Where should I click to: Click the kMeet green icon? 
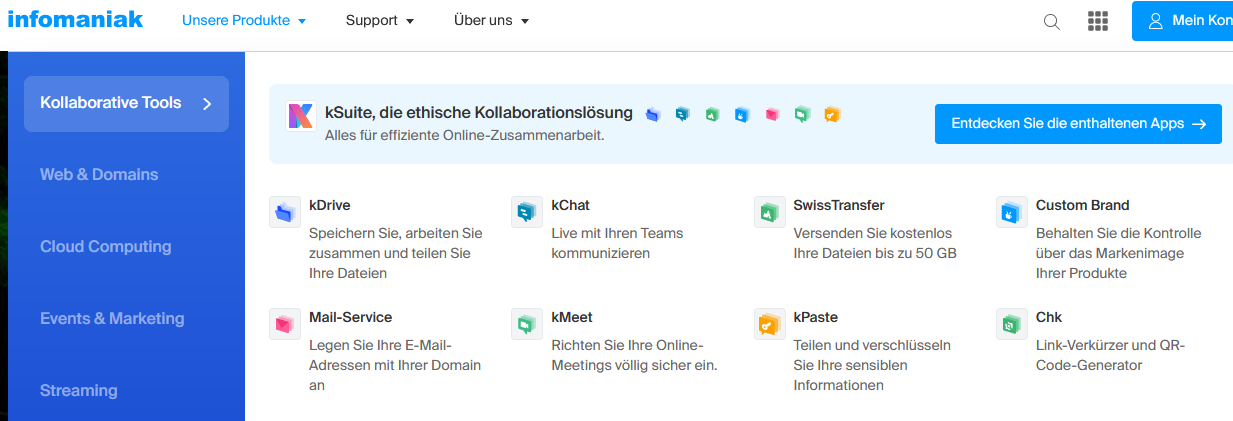527,324
